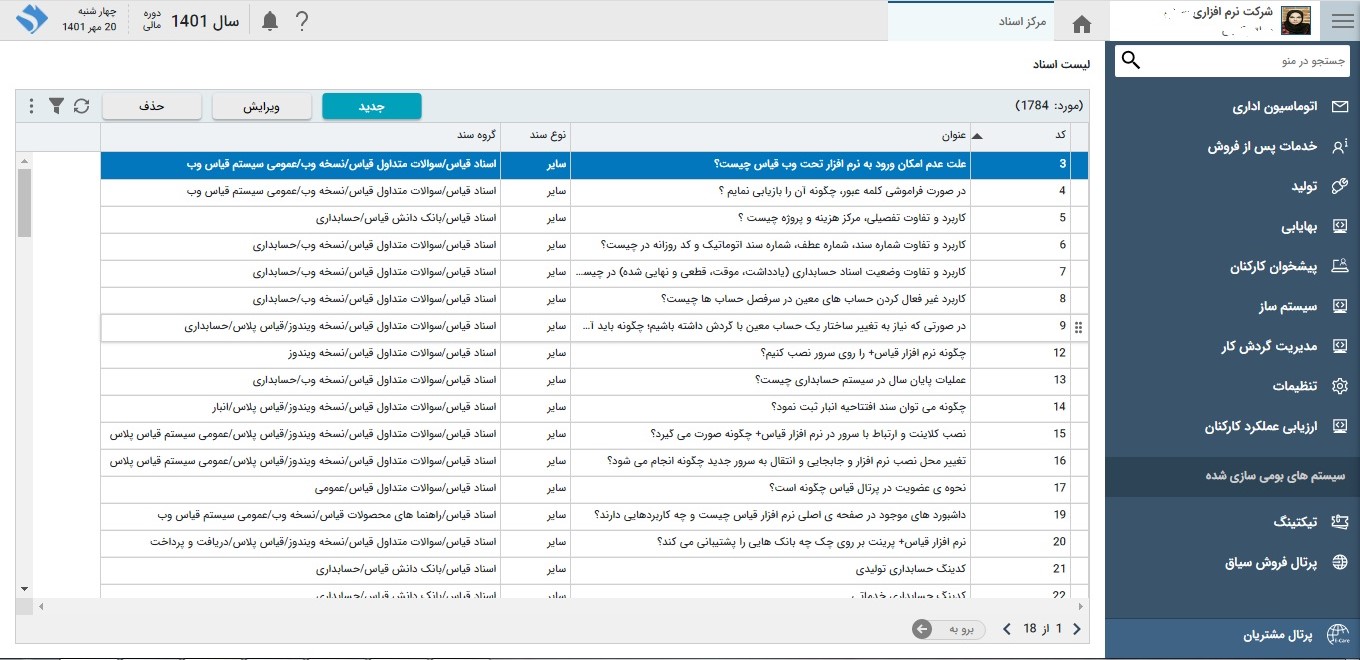Open the three-dot grid options menu
The width and height of the screenshot is (1360, 660).
click(32, 106)
